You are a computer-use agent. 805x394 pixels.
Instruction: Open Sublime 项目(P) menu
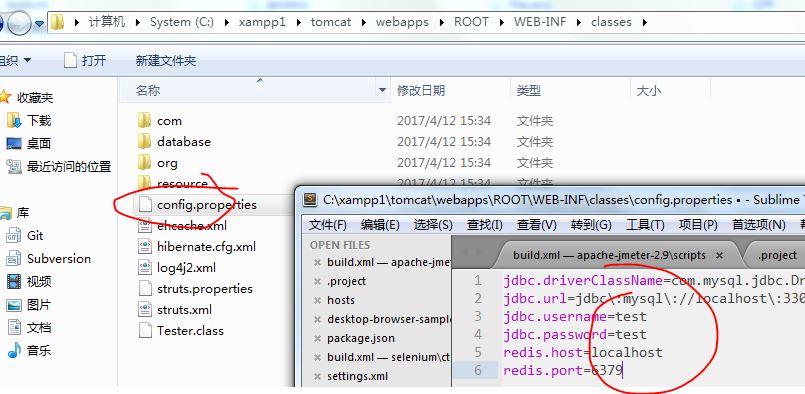coord(698,224)
